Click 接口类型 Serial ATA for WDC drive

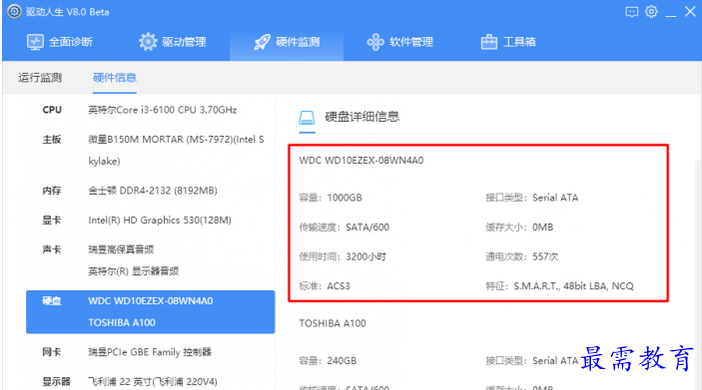[x=555, y=197]
